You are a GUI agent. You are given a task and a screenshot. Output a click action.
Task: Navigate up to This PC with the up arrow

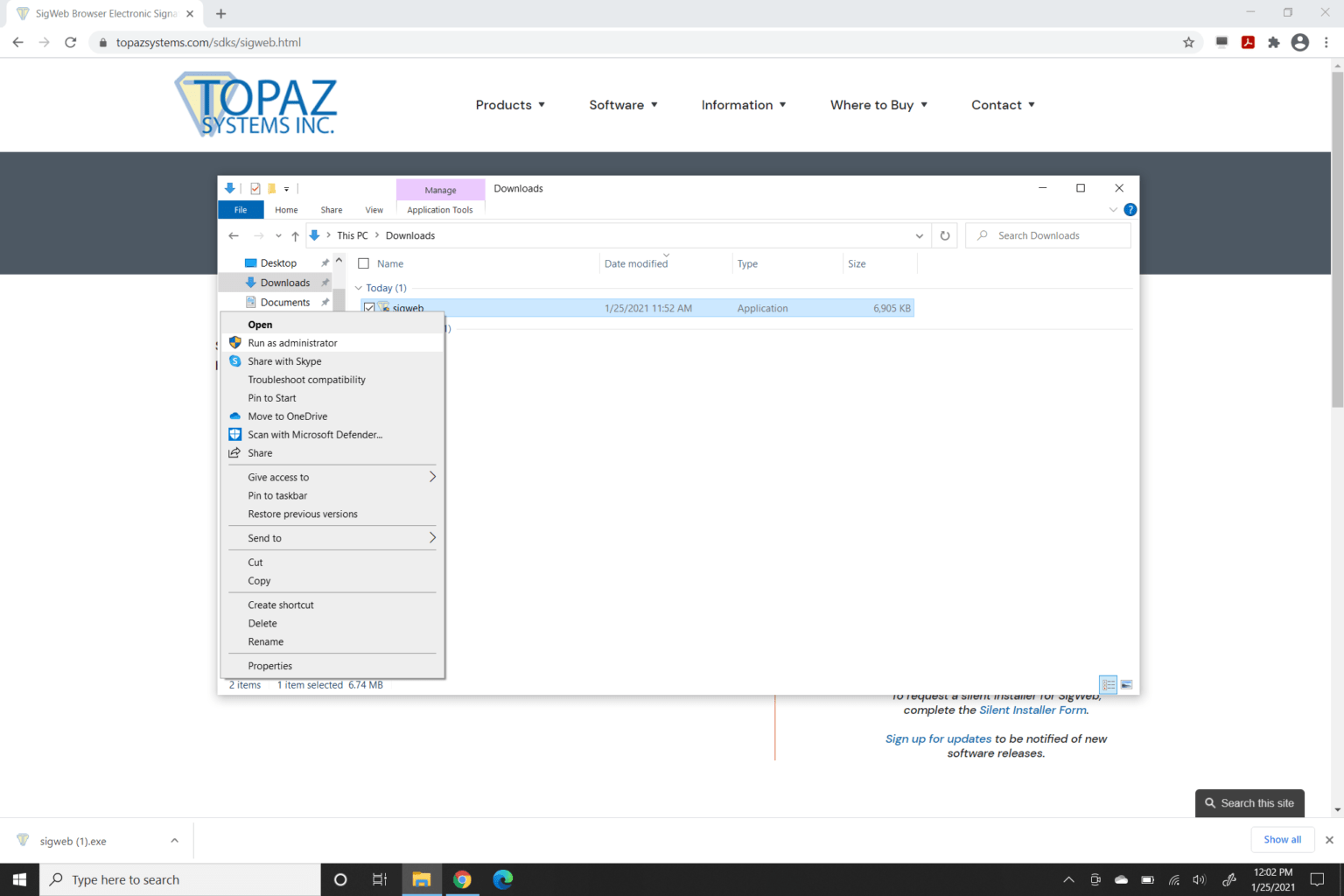pos(295,234)
